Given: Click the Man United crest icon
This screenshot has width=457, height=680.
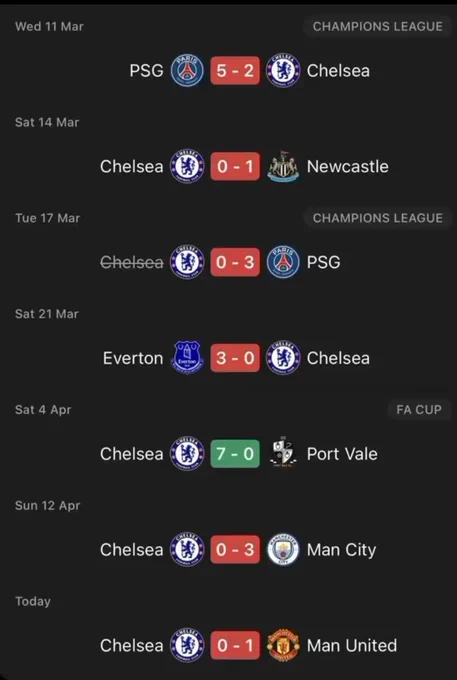Looking at the screenshot, I should pyautogui.click(x=283, y=645).
